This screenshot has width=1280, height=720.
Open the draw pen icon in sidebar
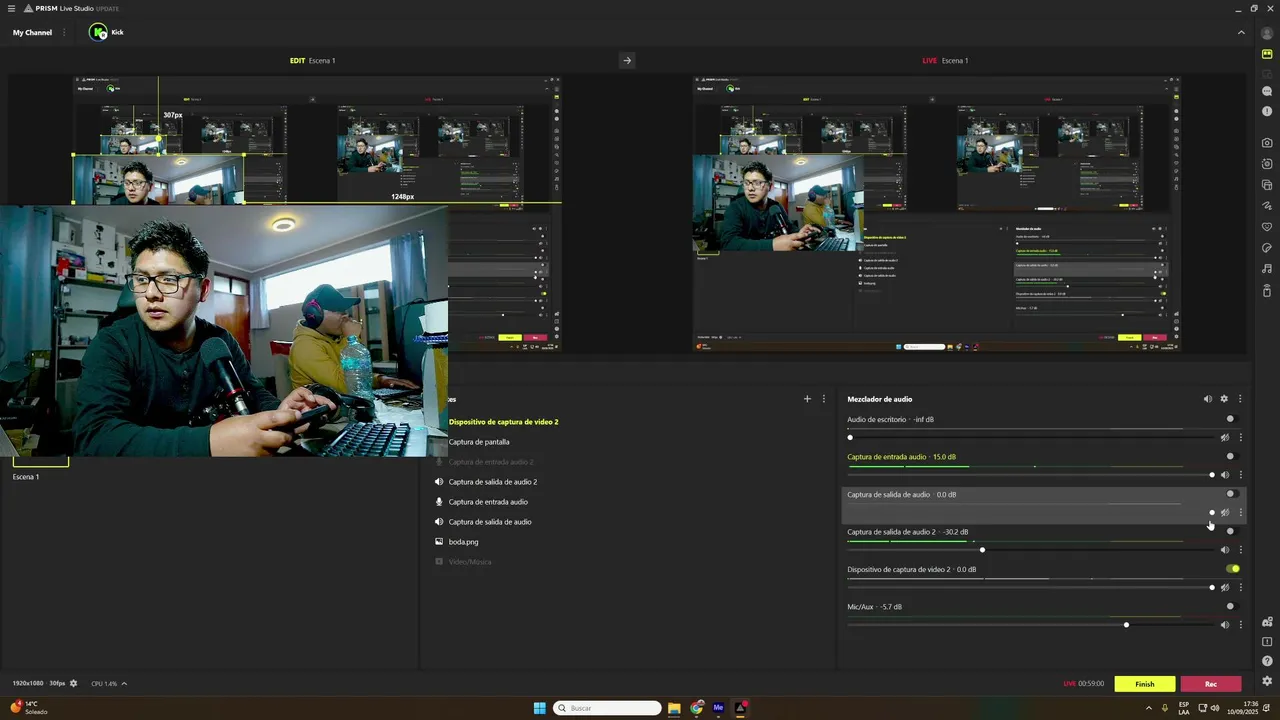click(1267, 206)
